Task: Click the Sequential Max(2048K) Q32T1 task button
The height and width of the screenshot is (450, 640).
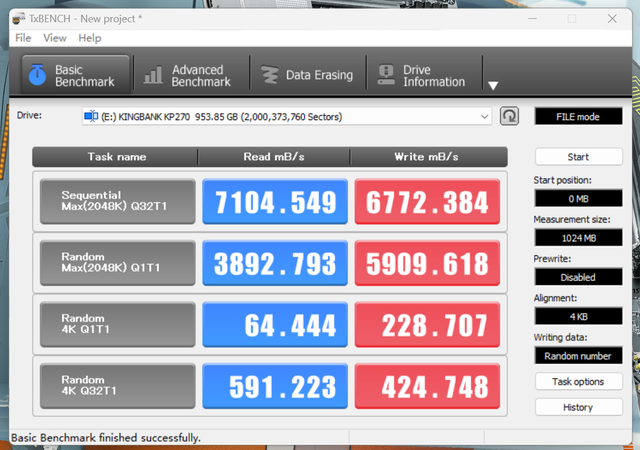Action: [x=118, y=201]
